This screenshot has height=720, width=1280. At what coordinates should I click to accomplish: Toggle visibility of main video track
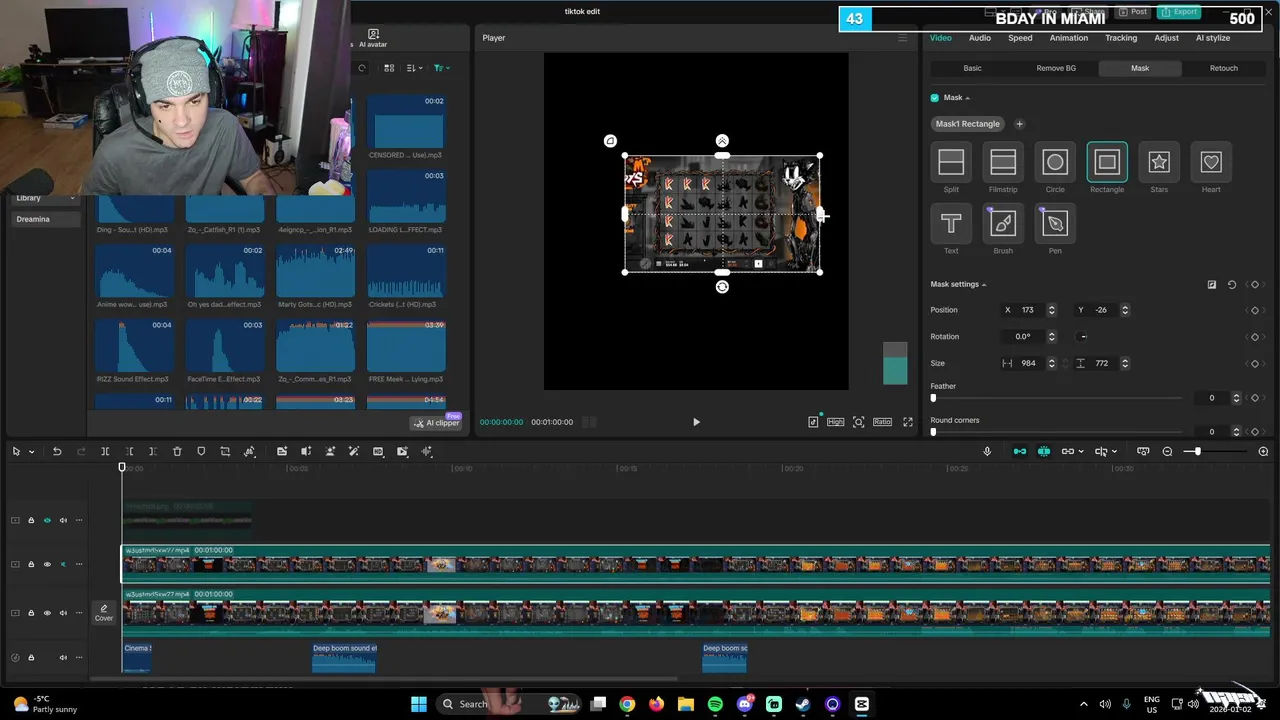click(x=47, y=613)
